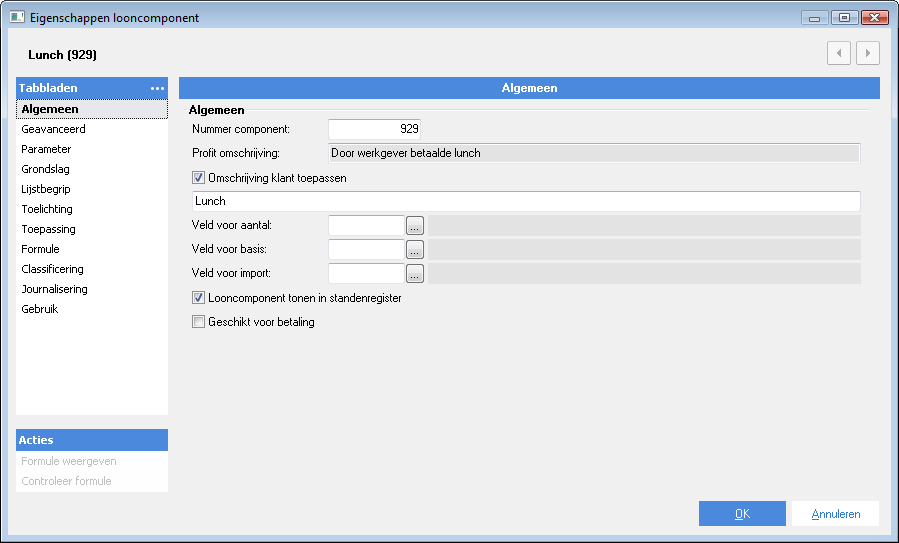899x543 pixels.
Task: Go to previous looncomponent with left arrow
Action: [839, 53]
